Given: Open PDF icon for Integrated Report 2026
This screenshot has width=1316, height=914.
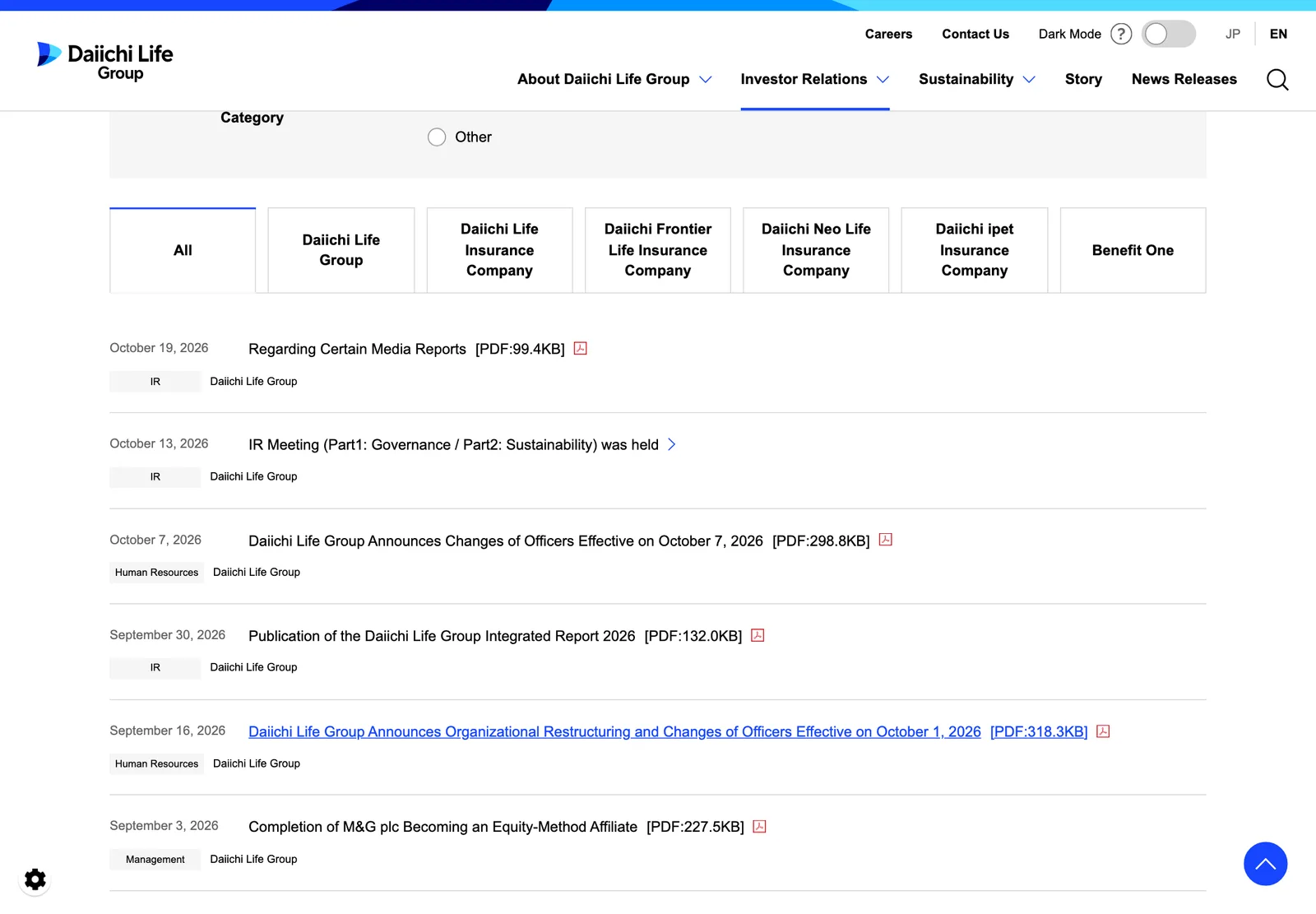Looking at the screenshot, I should pyautogui.click(x=758, y=636).
